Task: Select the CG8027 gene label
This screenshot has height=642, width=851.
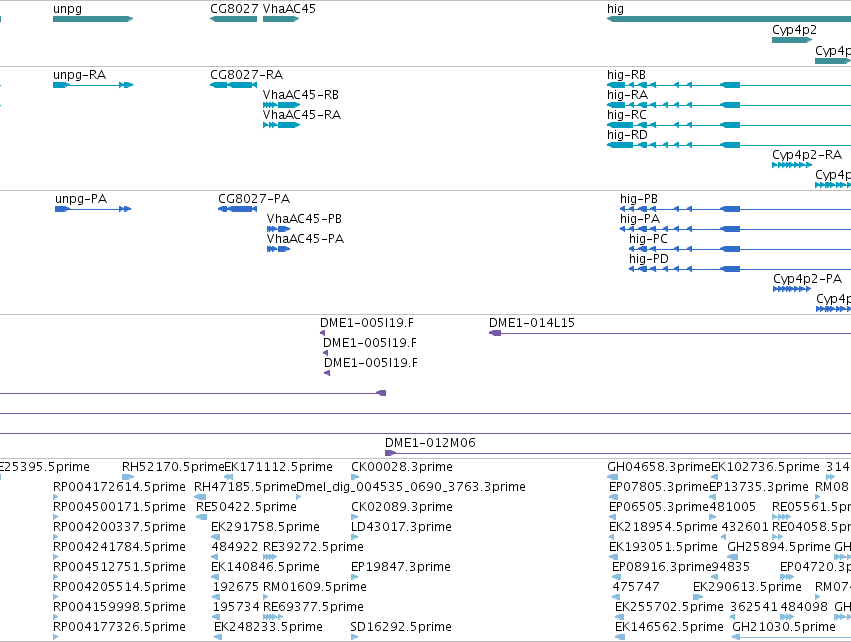Action: tap(234, 9)
